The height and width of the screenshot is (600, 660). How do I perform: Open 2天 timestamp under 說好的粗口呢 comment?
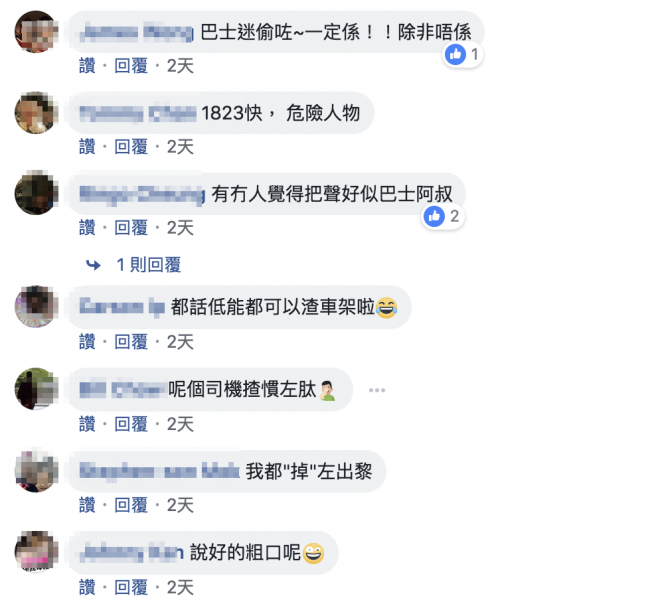(x=180, y=587)
